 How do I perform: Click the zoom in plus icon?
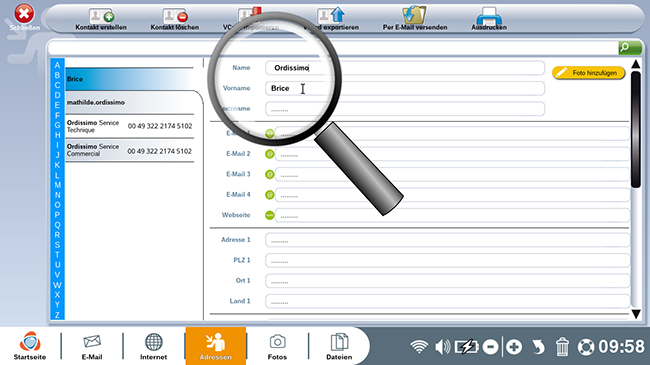point(514,347)
